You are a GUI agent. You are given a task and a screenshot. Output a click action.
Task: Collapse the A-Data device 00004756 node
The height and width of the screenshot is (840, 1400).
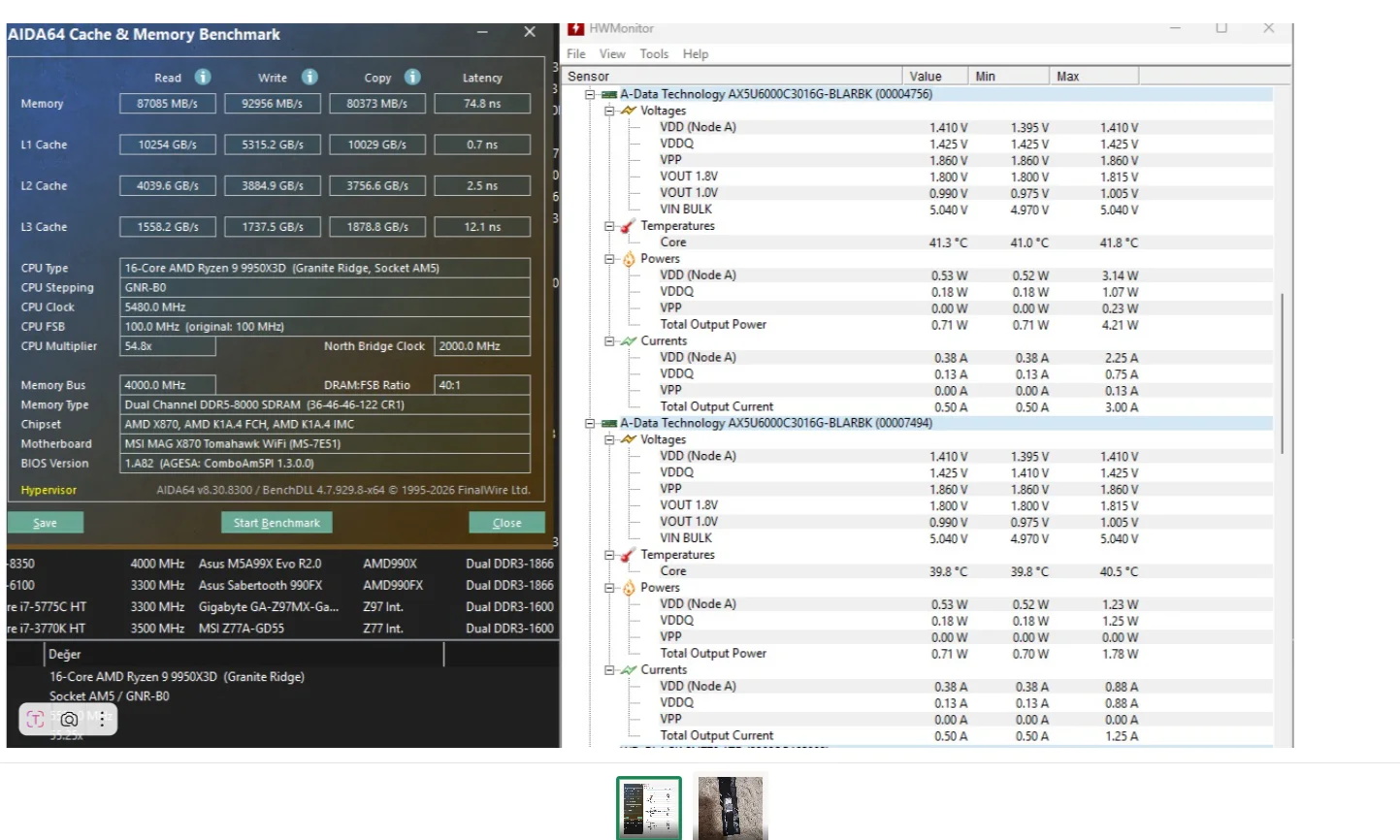(x=590, y=94)
